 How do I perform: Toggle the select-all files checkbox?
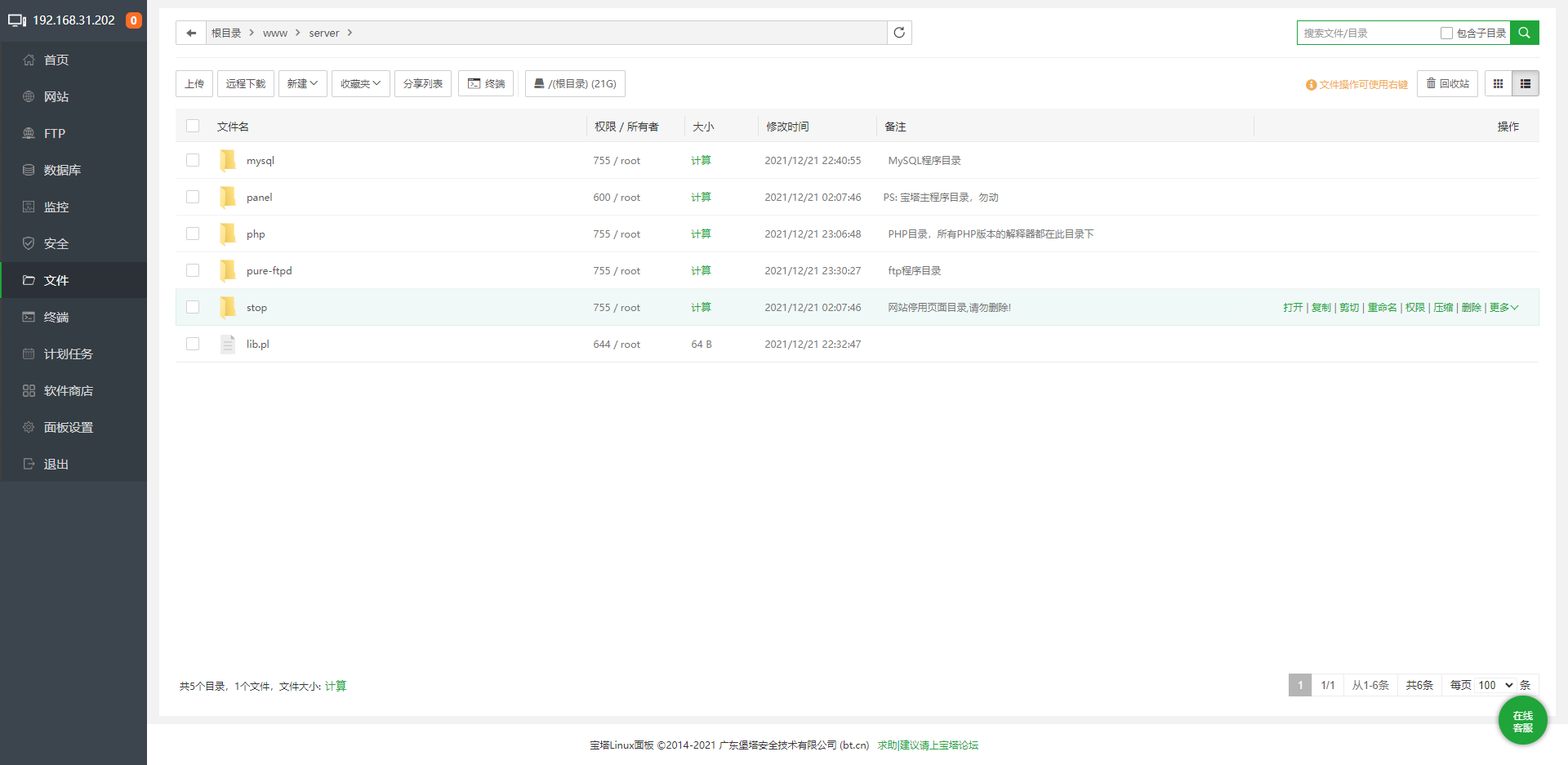pyautogui.click(x=193, y=126)
